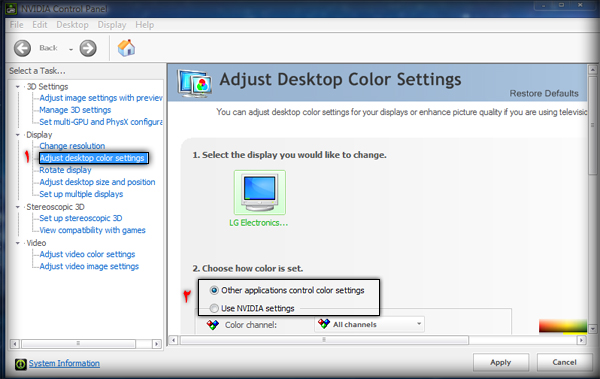Click the color gradient preview swatch
The height and width of the screenshot is (379, 600).
tap(562, 326)
